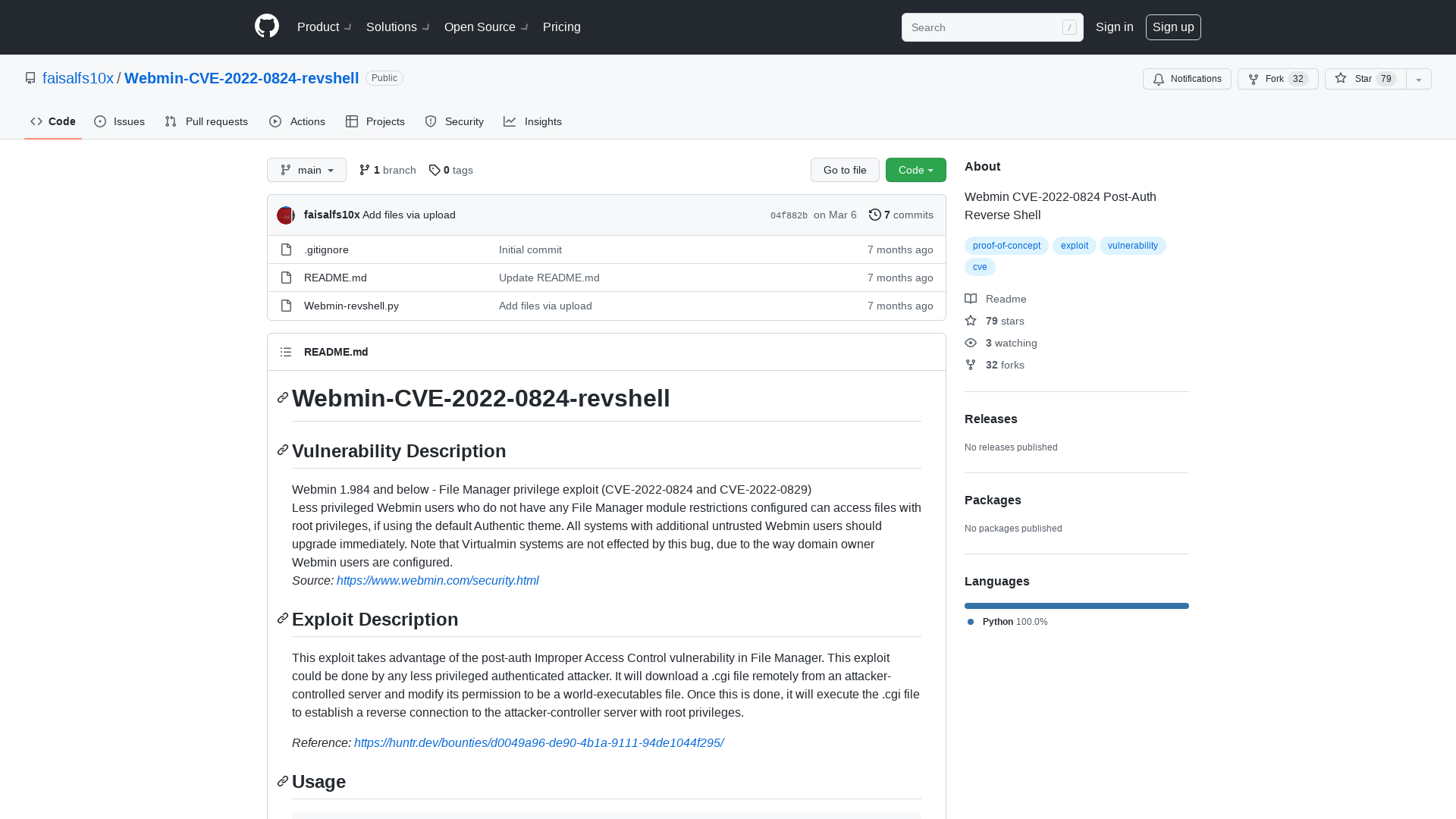Click the branch icon beside 1 branch
1456x819 pixels.
[365, 170]
